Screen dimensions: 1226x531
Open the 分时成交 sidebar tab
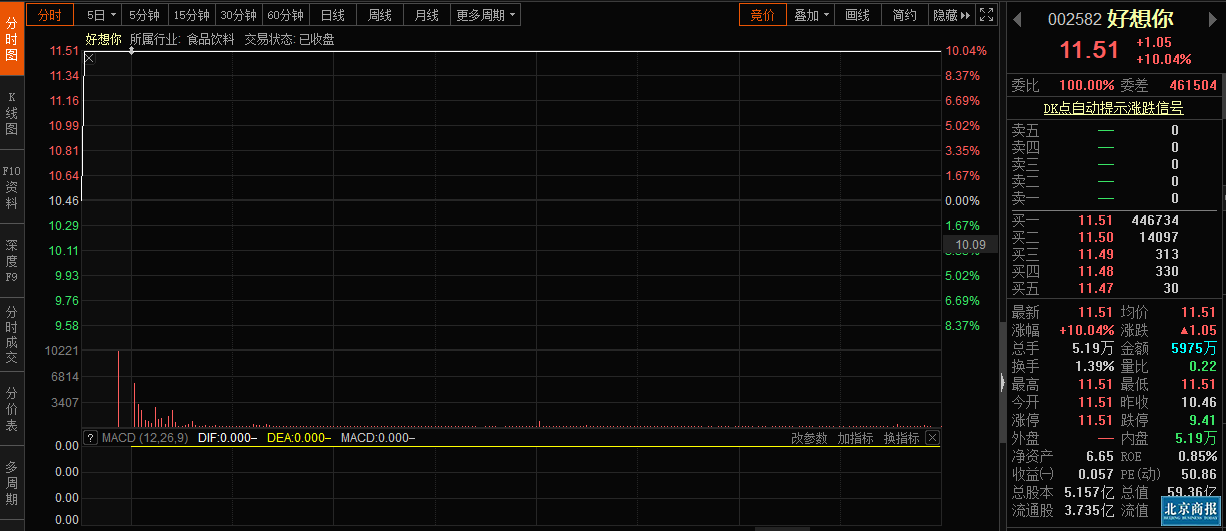point(12,335)
